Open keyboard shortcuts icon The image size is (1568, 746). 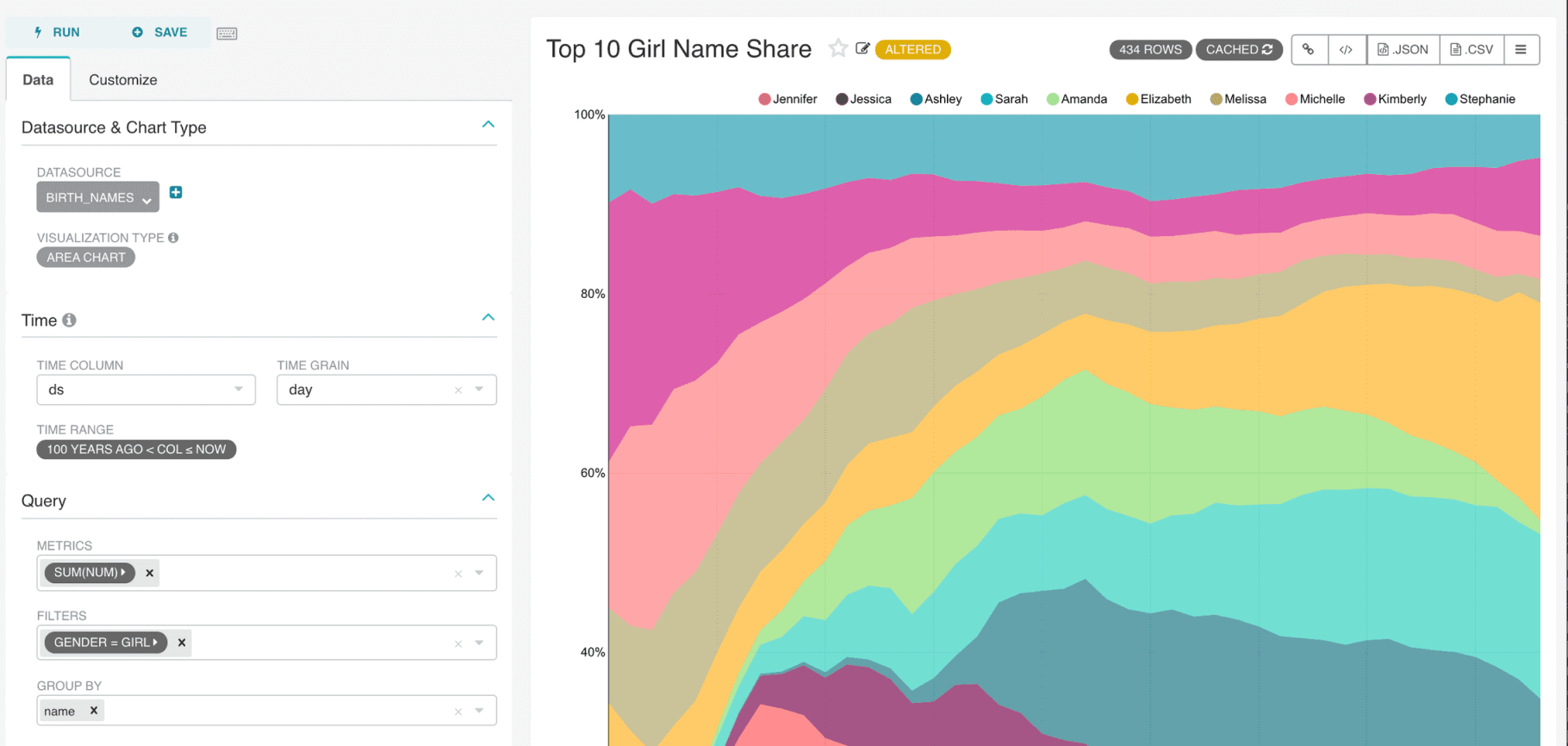[x=227, y=34]
